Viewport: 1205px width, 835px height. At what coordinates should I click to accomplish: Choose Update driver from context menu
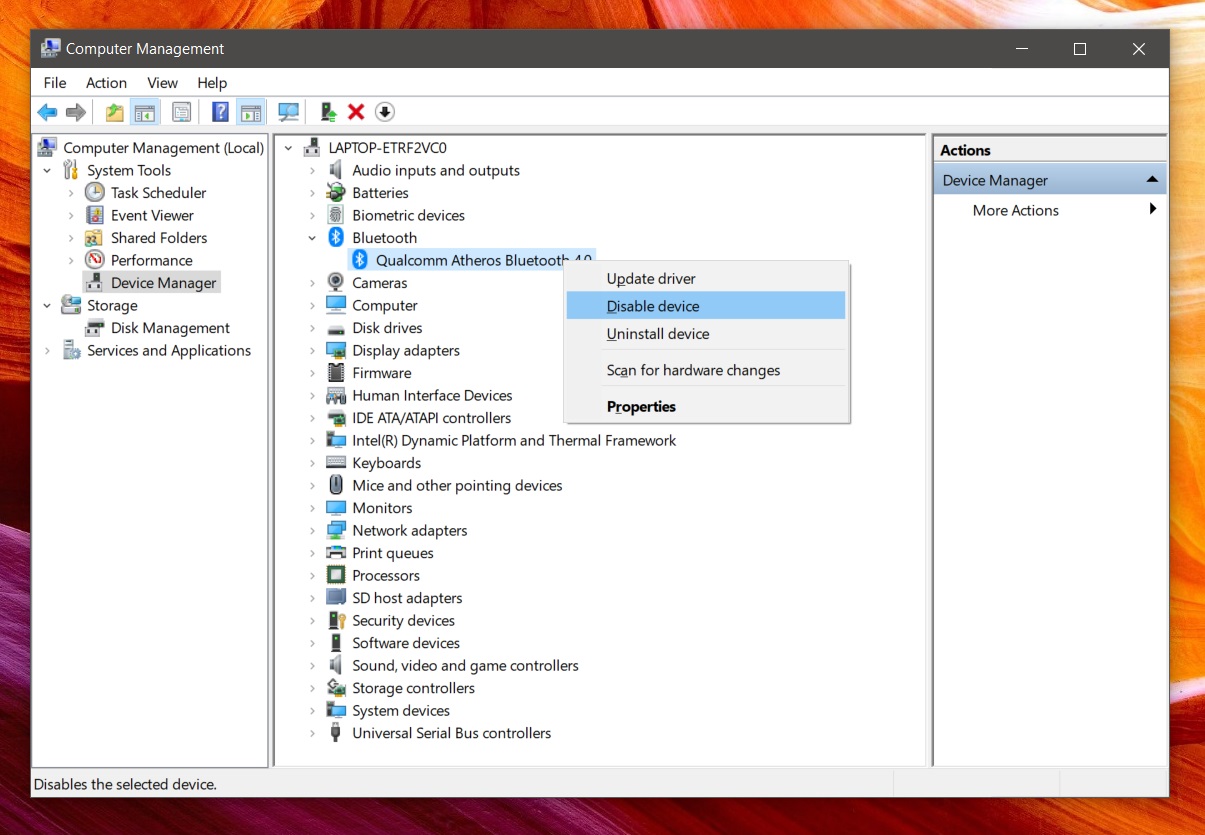706,278
